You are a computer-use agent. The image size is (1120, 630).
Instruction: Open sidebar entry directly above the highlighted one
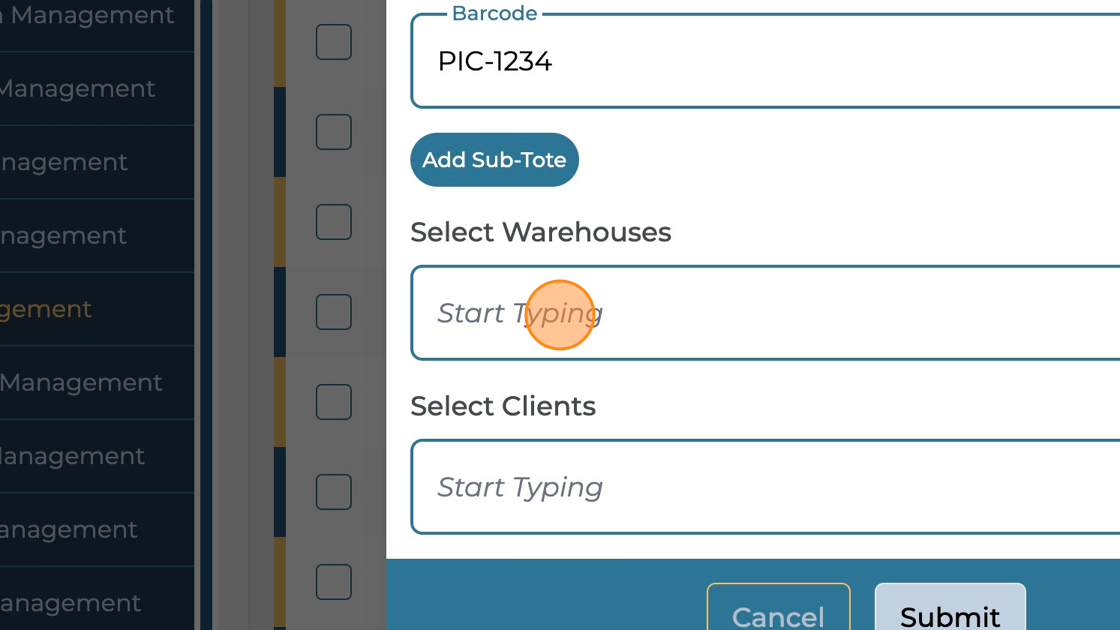[x=65, y=236]
